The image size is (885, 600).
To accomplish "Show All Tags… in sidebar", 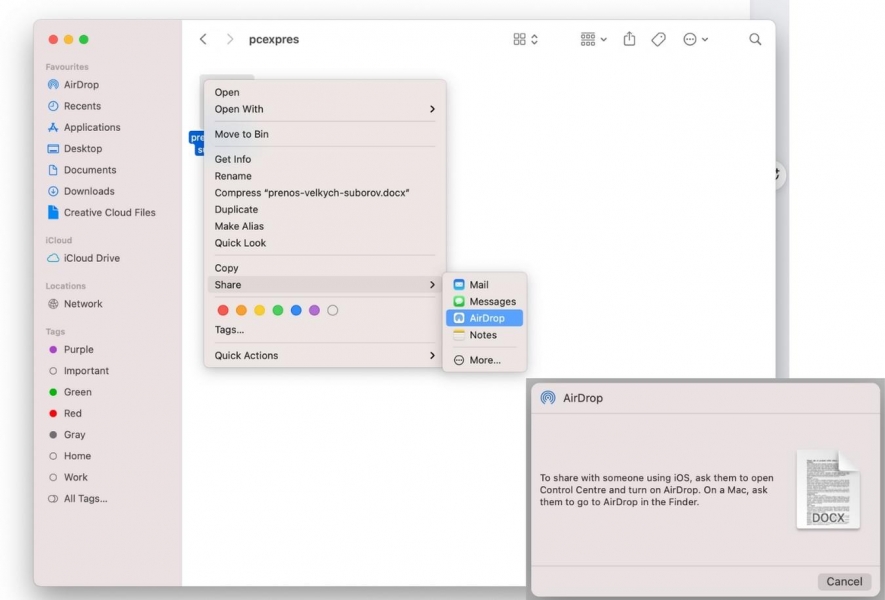I will coord(77,499).
